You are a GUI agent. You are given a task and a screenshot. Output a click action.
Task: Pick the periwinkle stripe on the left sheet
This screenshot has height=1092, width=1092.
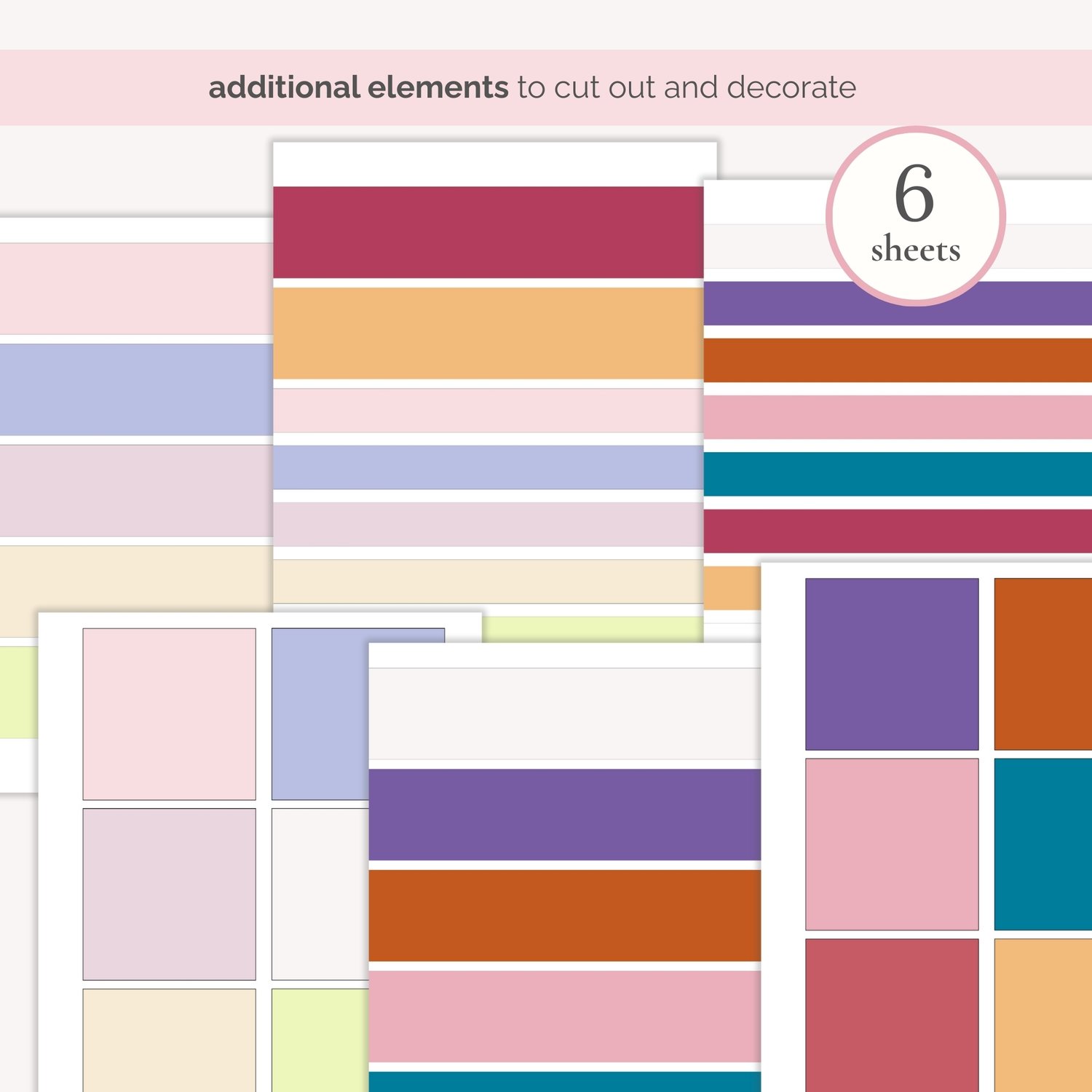point(136,389)
